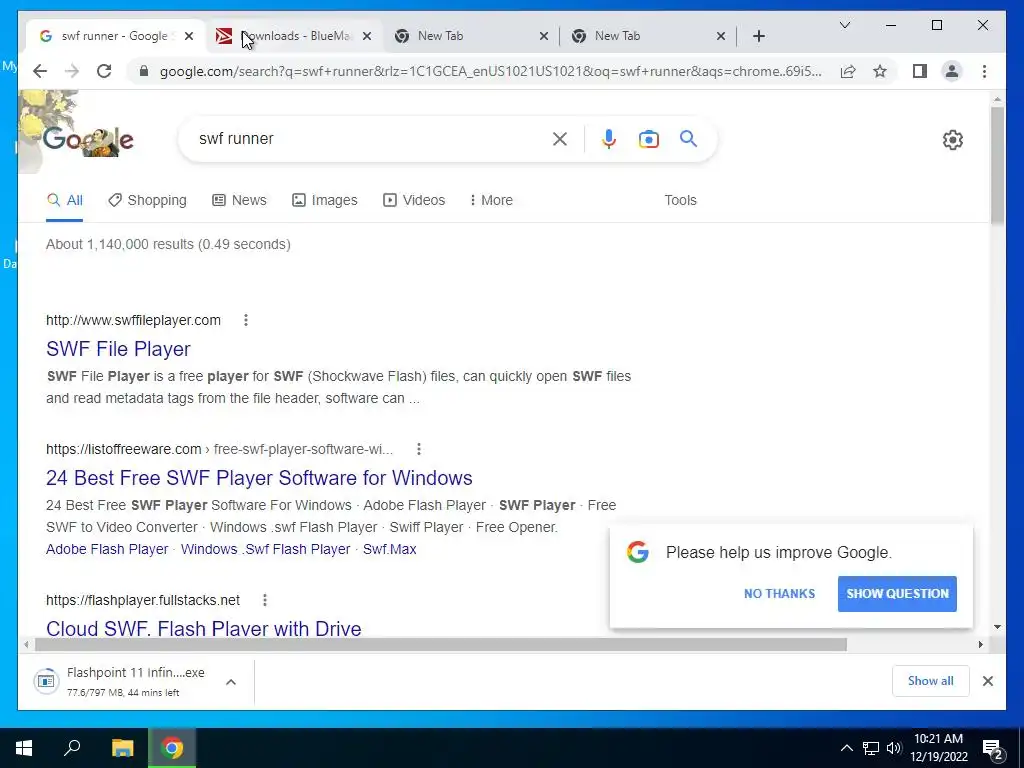This screenshot has width=1024, height=768.
Task: Select the Images results filter
Action: pyautogui.click(x=325, y=200)
